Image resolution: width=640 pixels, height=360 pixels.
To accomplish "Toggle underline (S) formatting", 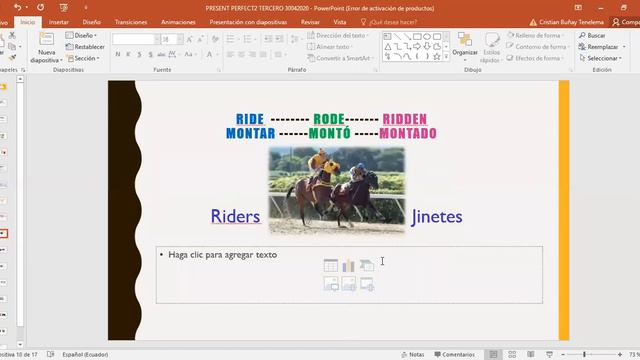I will 140,54.
